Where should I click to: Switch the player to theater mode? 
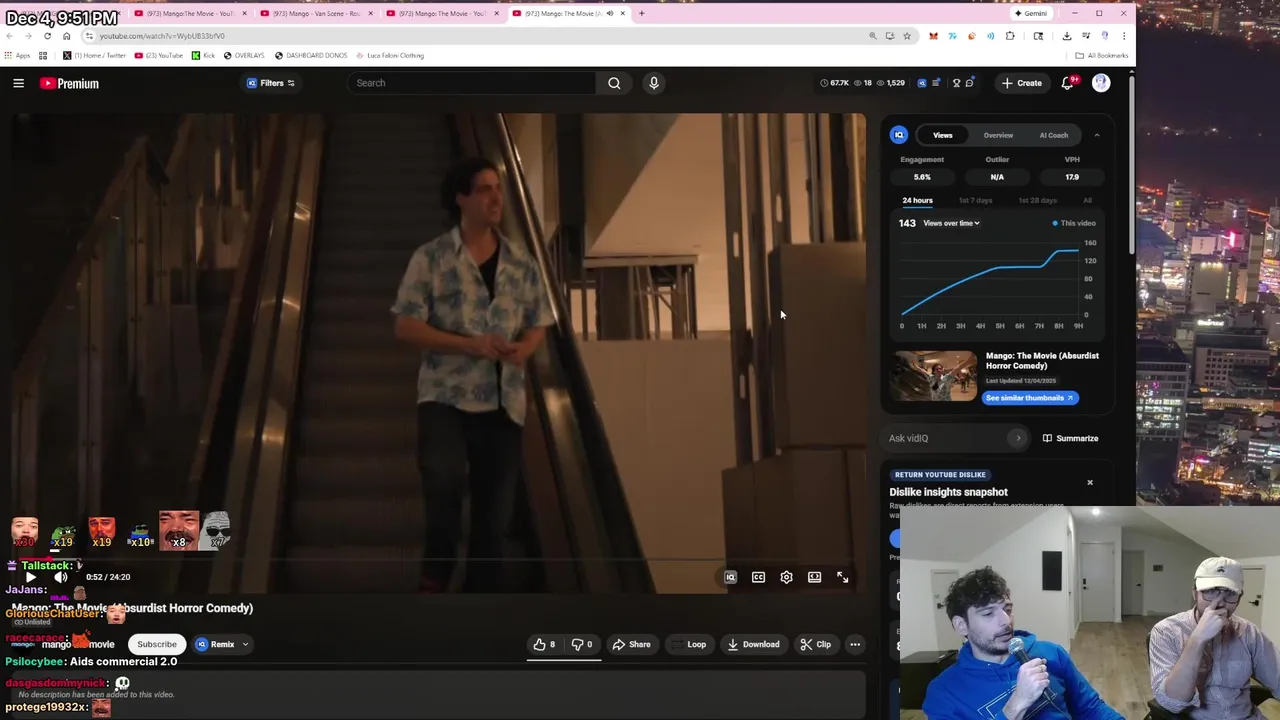tap(814, 577)
